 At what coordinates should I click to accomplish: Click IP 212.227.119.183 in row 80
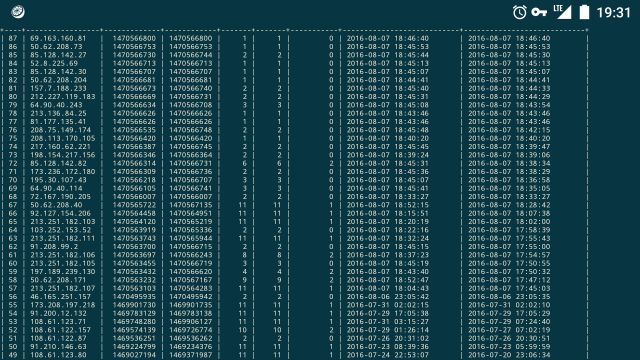tap(62, 97)
